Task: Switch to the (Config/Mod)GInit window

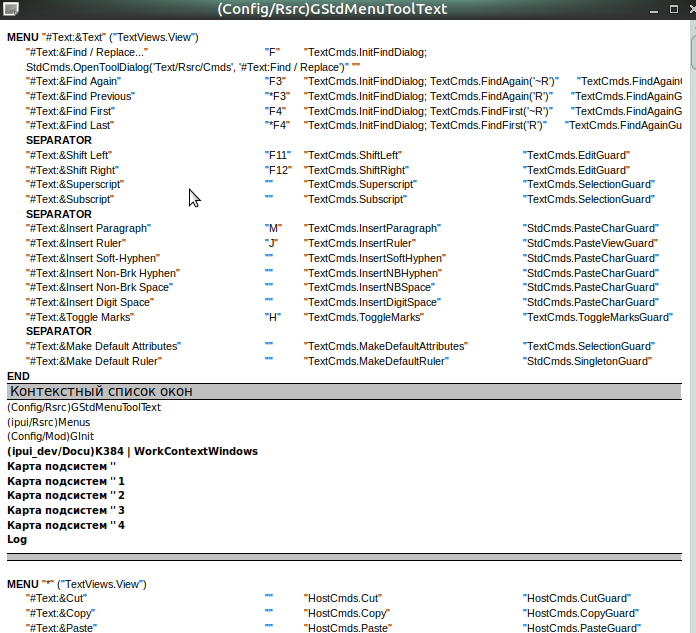Action: coord(52,436)
